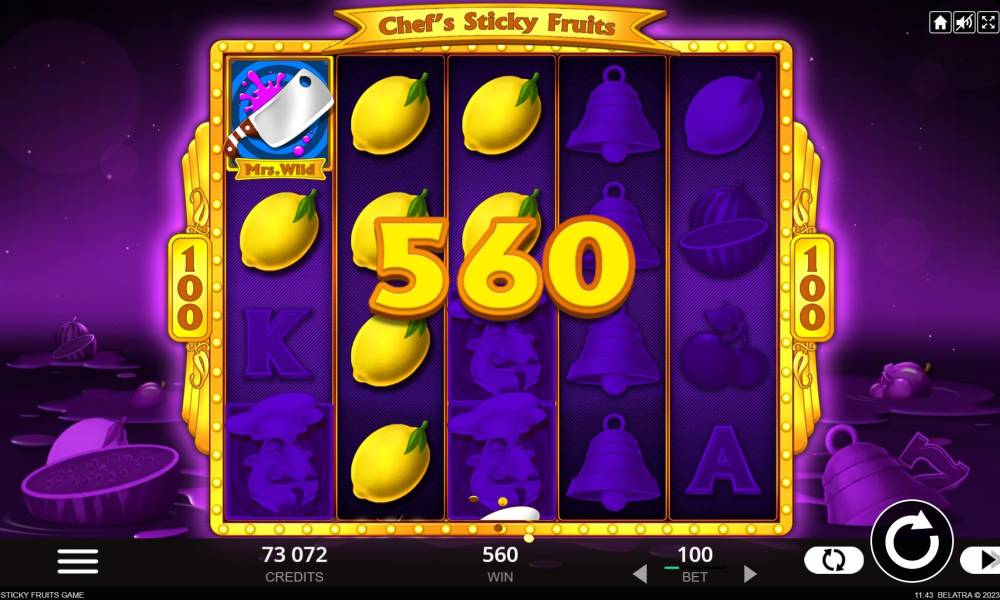Decrease bet with left arrow

click(x=640, y=573)
